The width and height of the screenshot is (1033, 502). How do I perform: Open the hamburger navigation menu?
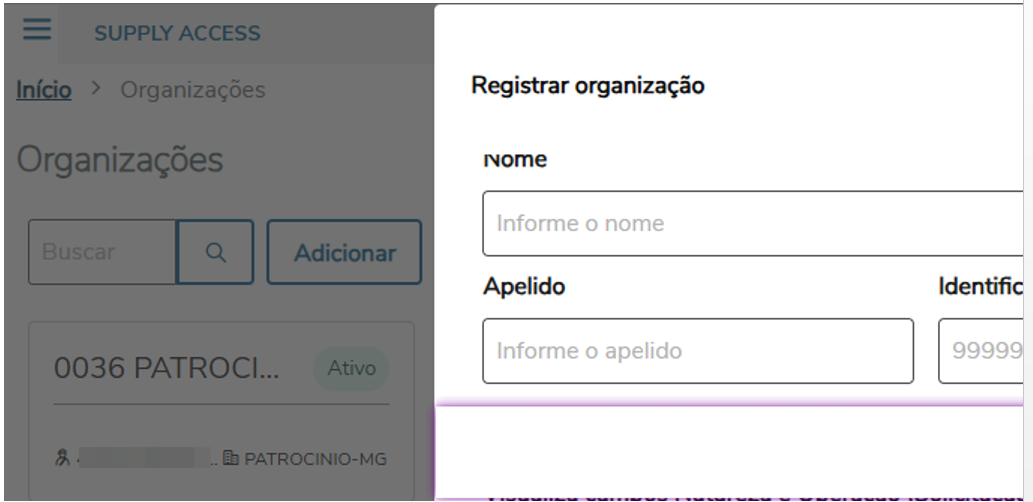37,29
